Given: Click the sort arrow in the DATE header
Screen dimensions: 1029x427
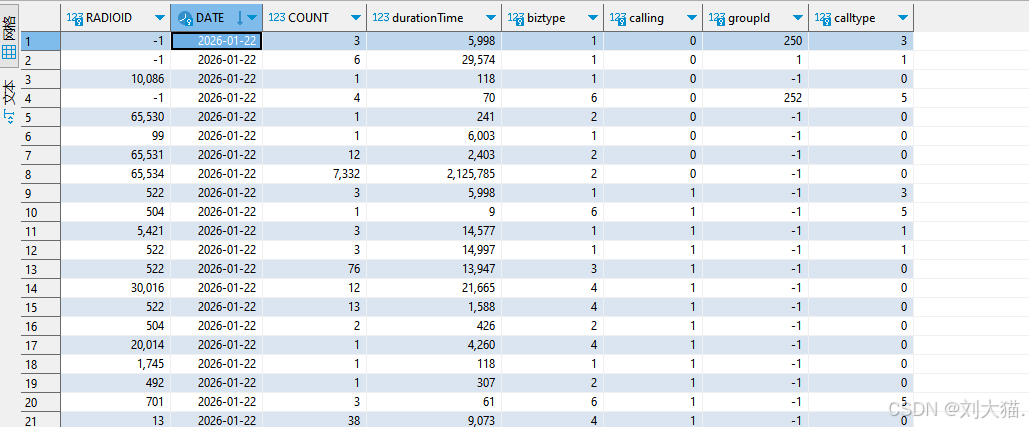Looking at the screenshot, I should [239, 18].
